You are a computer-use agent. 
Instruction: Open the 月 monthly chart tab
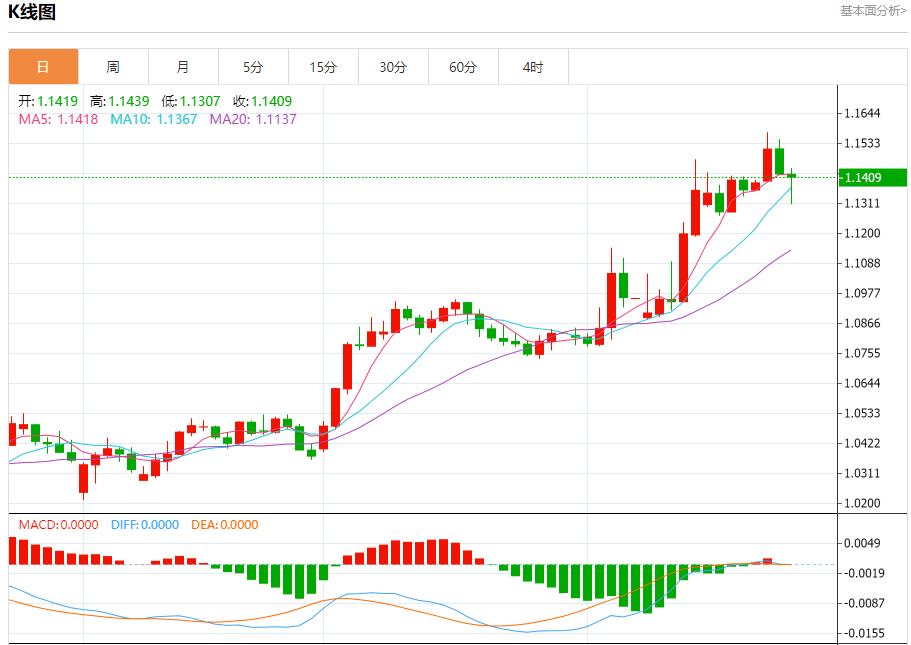(x=183, y=67)
